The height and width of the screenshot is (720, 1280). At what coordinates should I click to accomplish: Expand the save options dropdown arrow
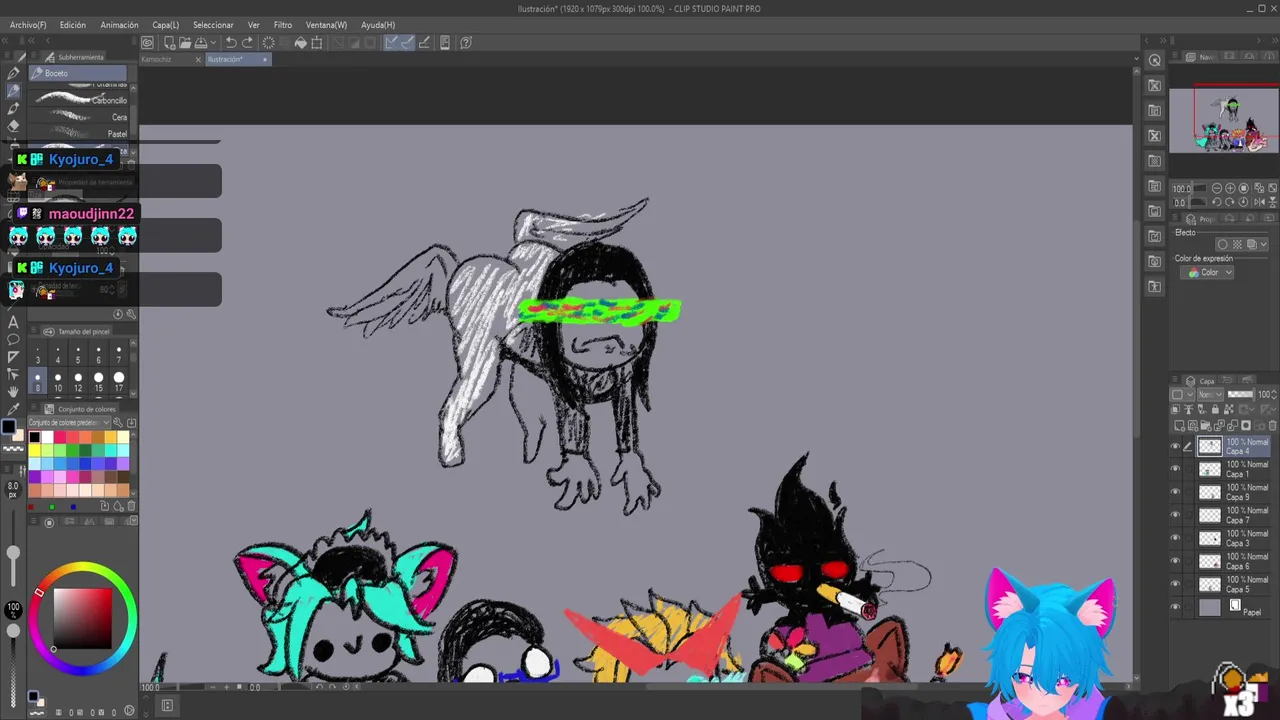[213, 42]
